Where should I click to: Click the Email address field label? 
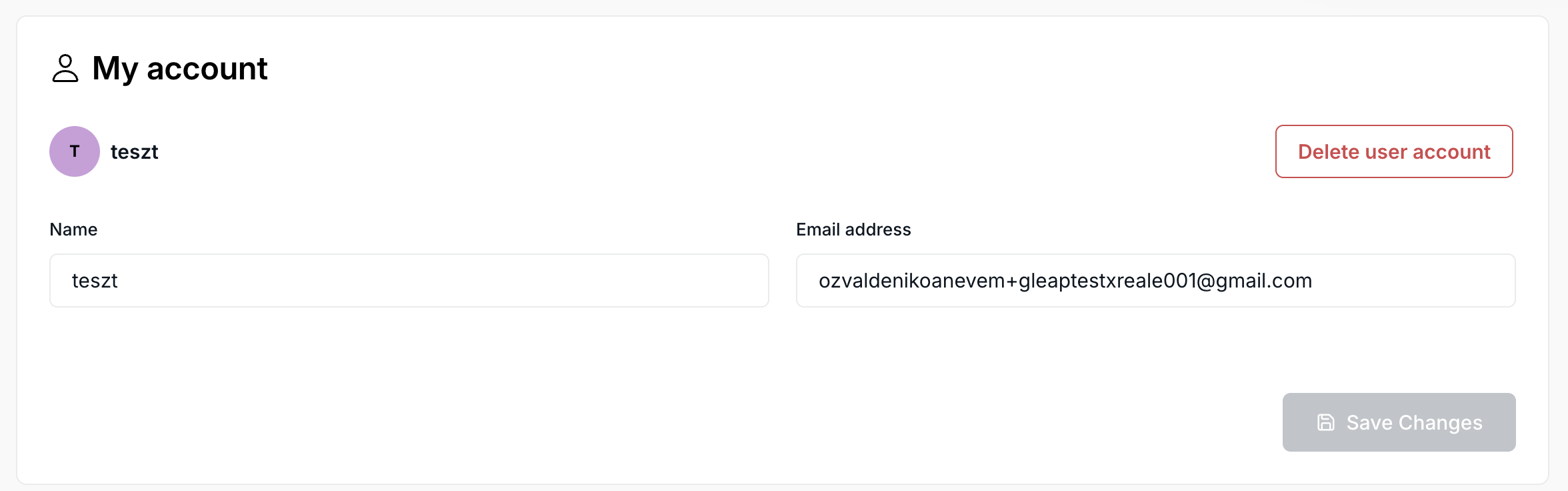pyautogui.click(x=853, y=229)
